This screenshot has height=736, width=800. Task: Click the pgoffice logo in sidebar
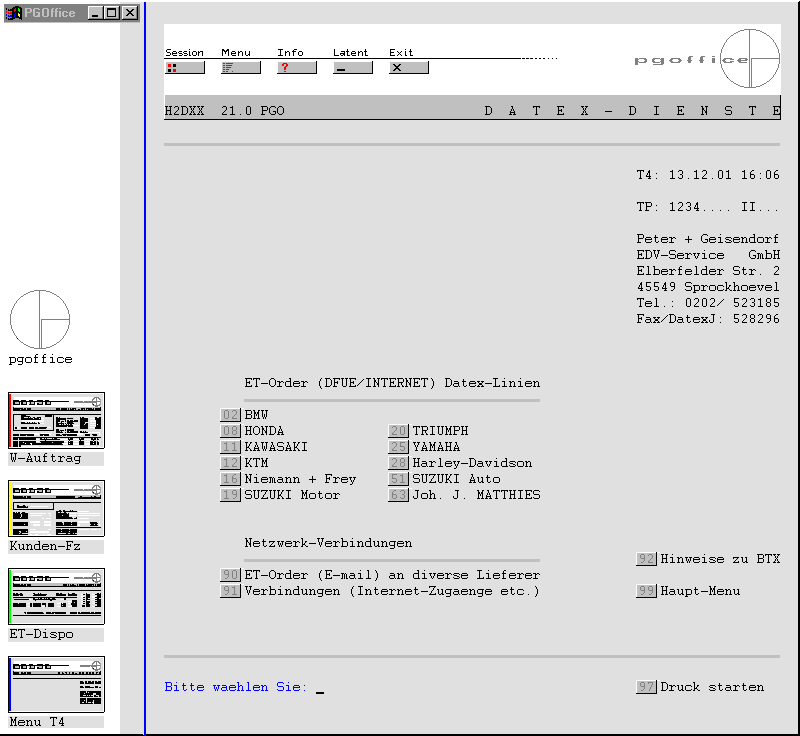pyautogui.click(x=40, y=320)
